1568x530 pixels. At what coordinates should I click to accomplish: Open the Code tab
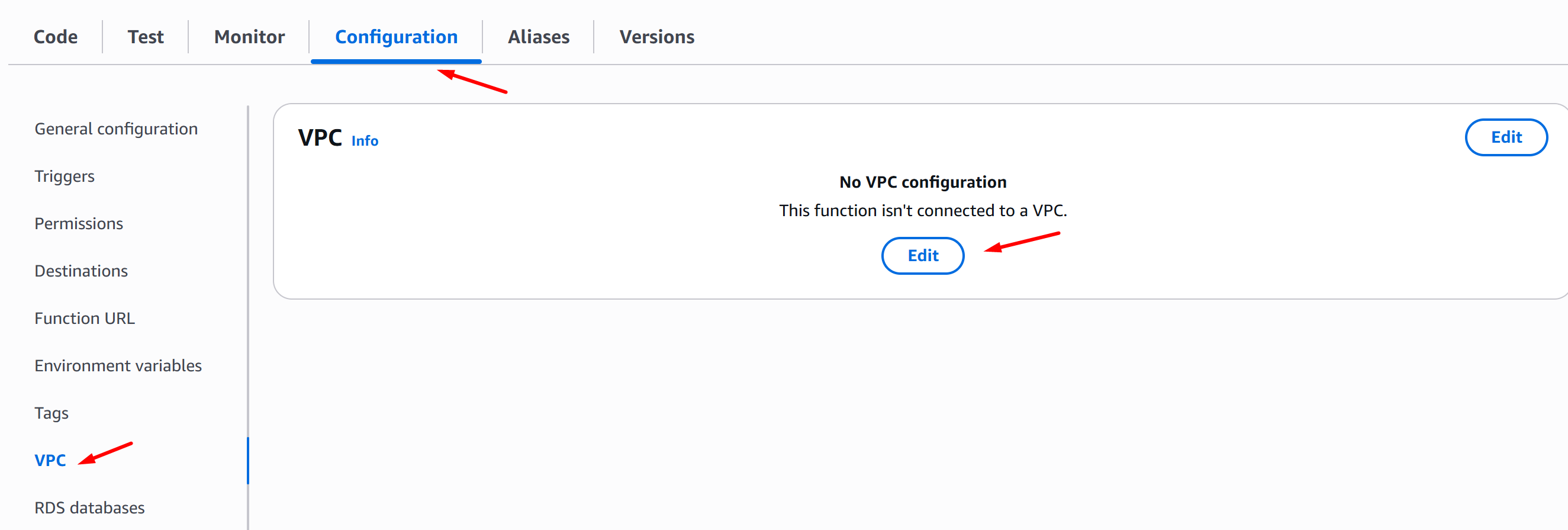pos(56,37)
